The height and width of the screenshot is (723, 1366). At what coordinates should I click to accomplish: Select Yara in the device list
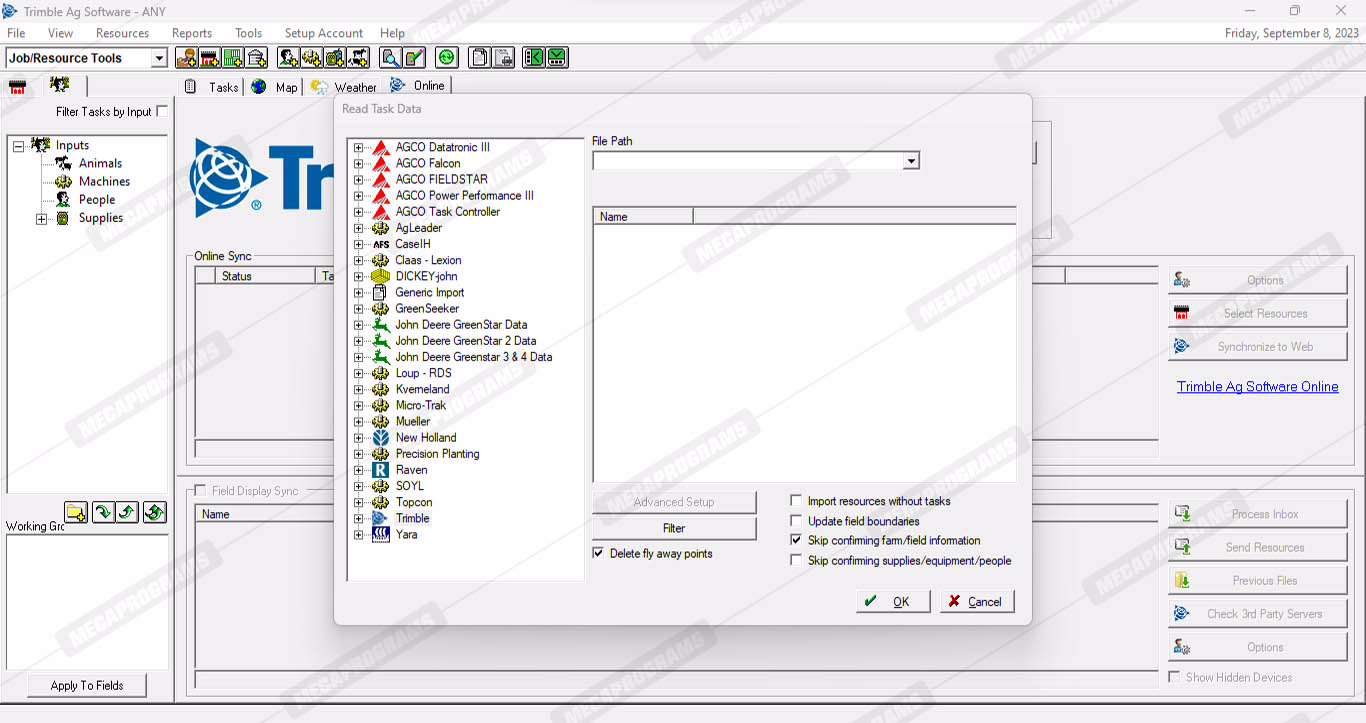(x=406, y=534)
